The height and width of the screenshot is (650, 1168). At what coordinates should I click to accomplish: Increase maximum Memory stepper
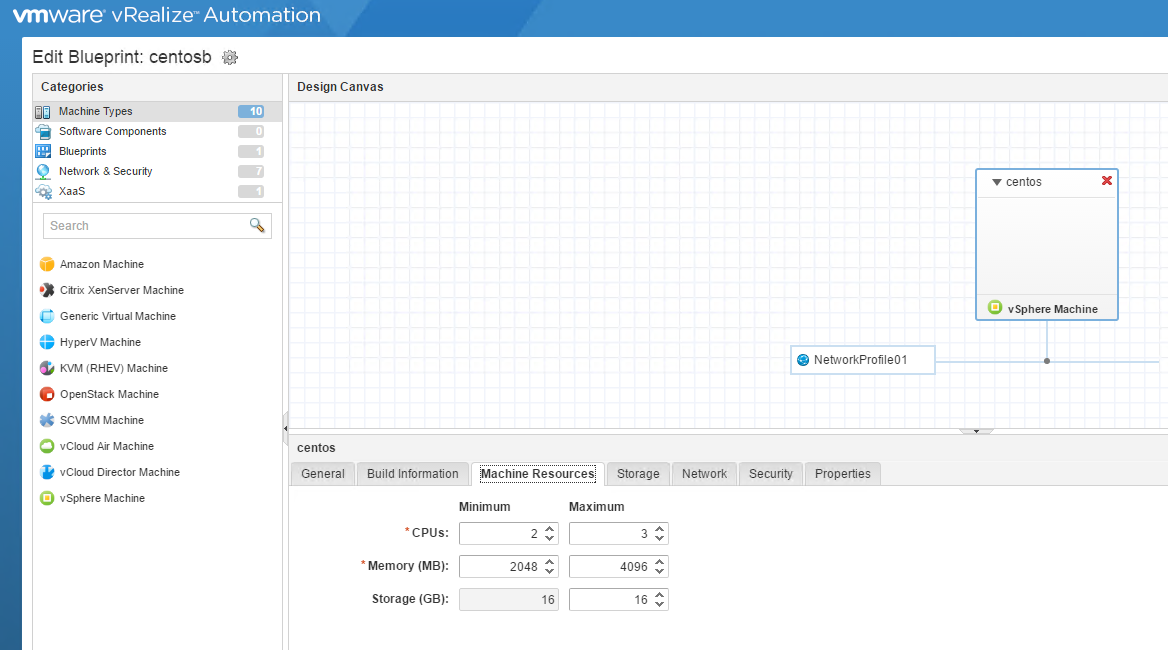pyautogui.click(x=659, y=562)
